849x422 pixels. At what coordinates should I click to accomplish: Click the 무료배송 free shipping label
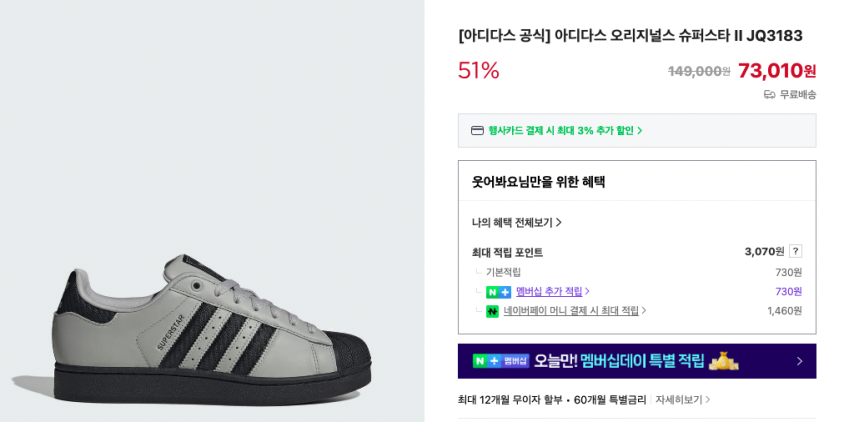[x=798, y=95]
